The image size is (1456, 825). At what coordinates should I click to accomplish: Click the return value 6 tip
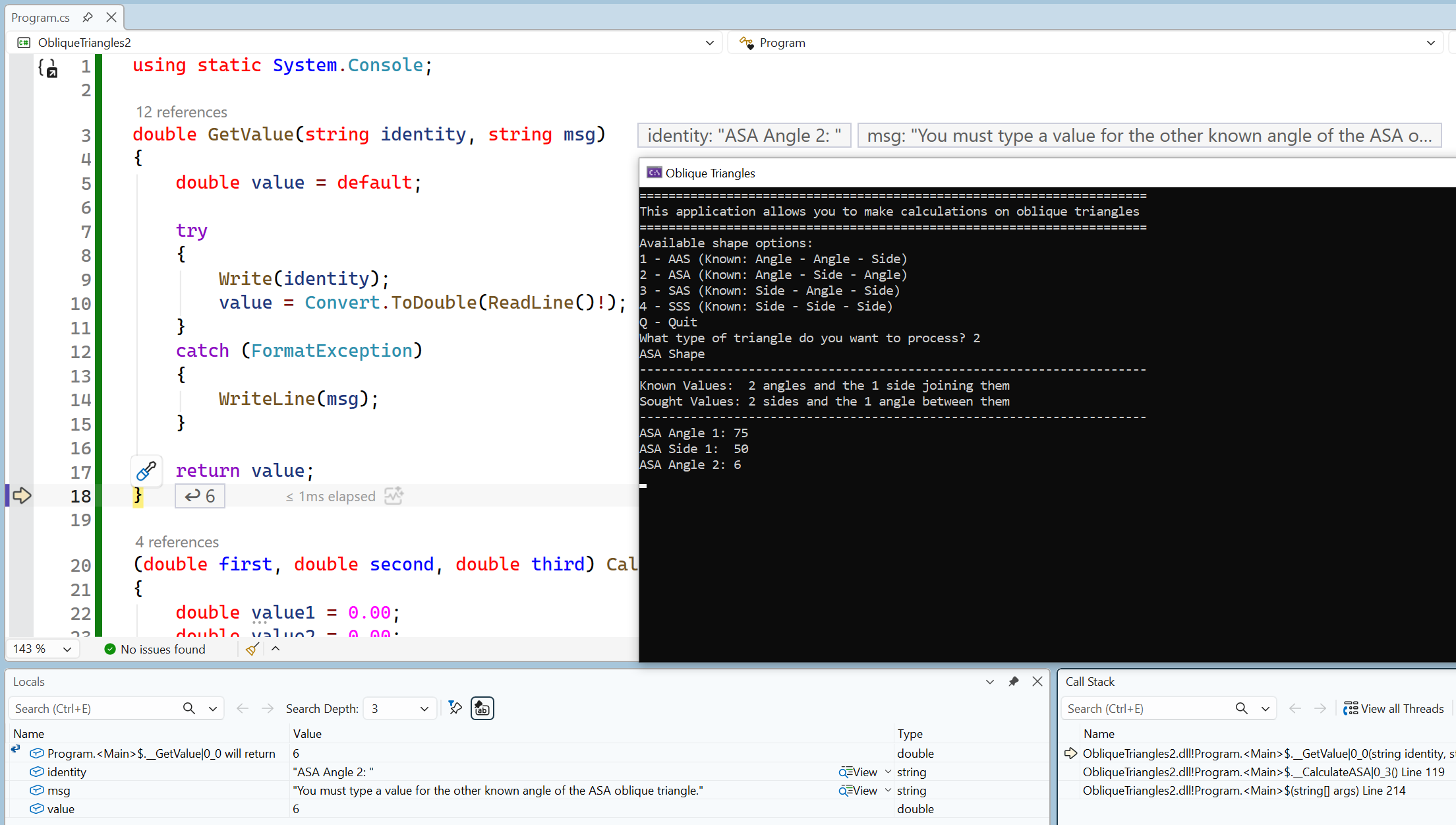pyautogui.click(x=200, y=496)
